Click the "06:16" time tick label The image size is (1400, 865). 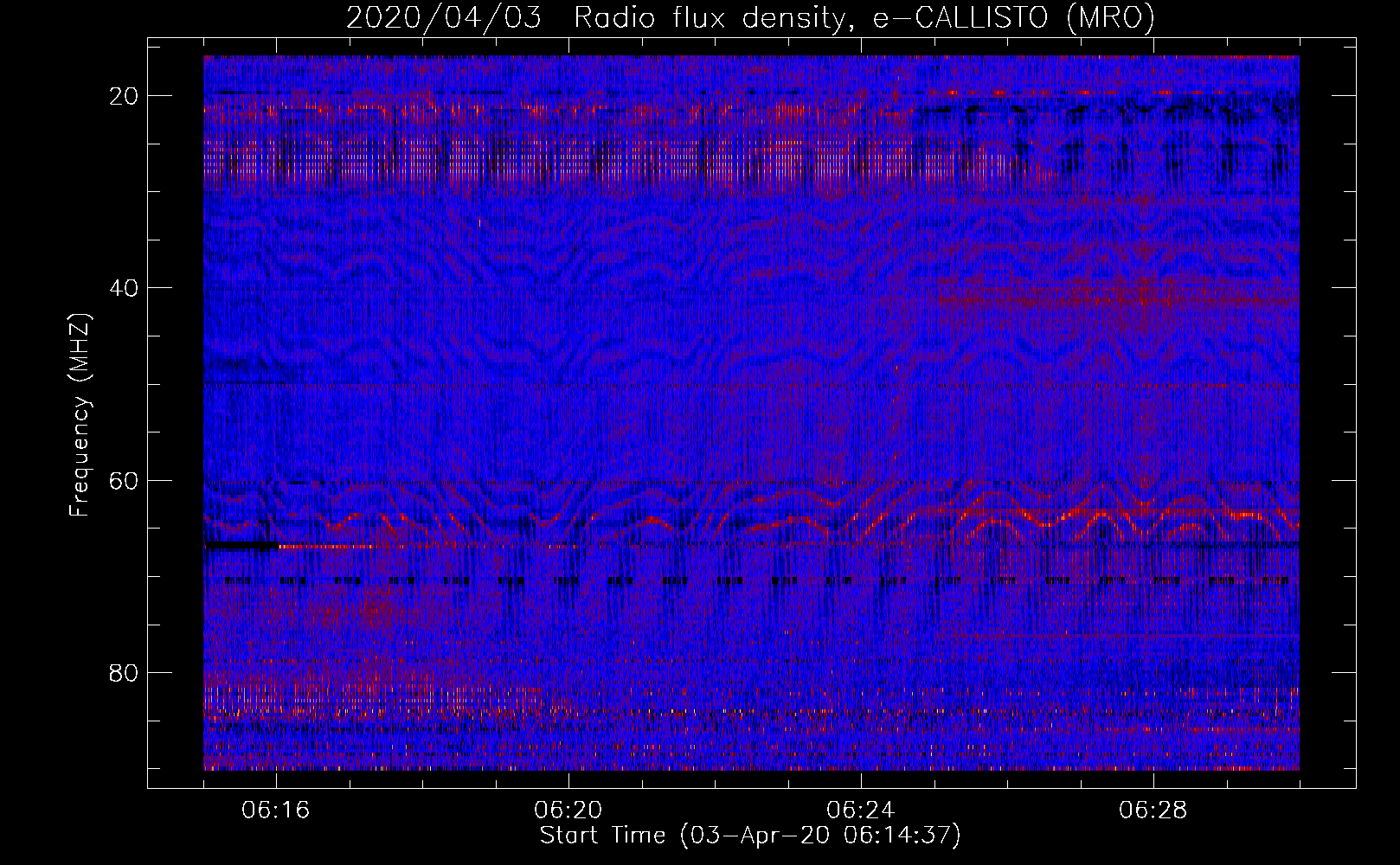(276, 811)
